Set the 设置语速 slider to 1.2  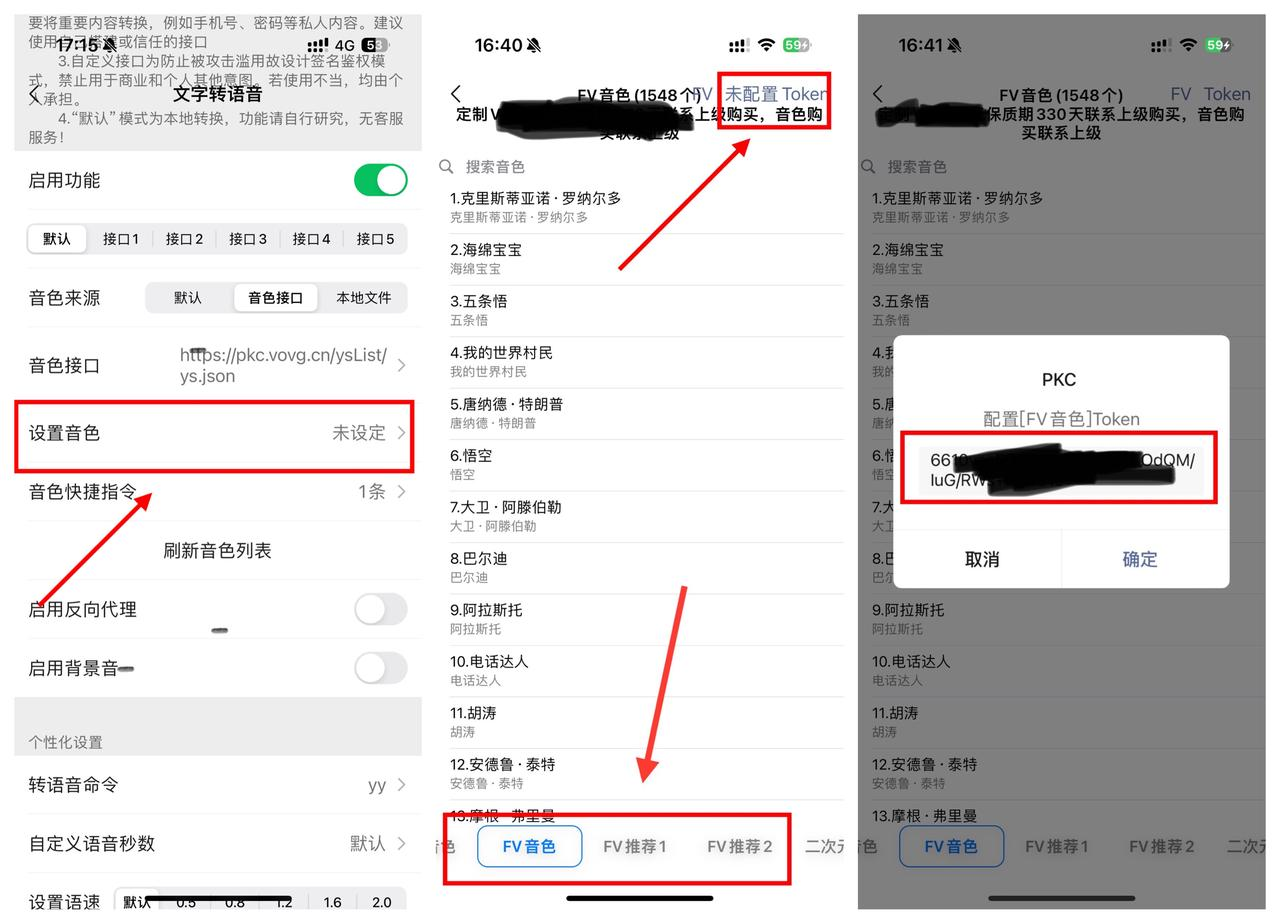[x=284, y=901]
